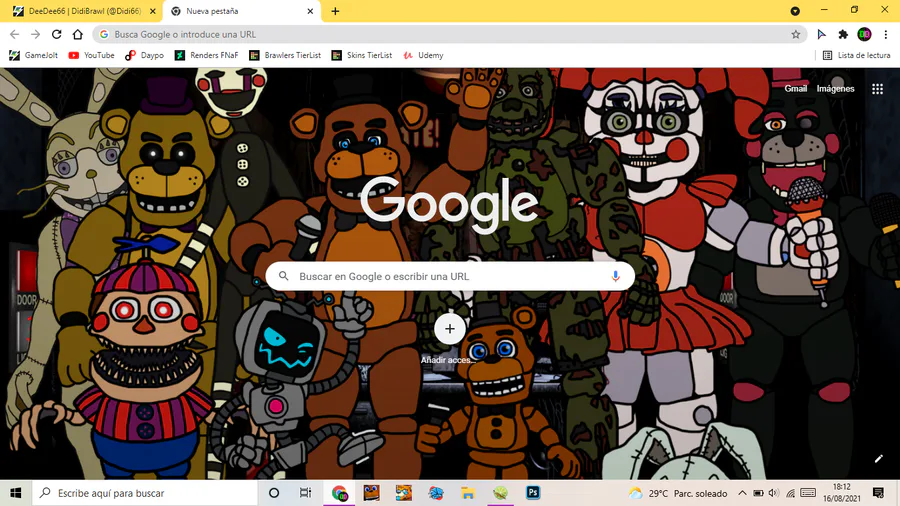Close the Nueva pestaña tab
Image resolution: width=900 pixels, height=506 pixels.
point(310,11)
